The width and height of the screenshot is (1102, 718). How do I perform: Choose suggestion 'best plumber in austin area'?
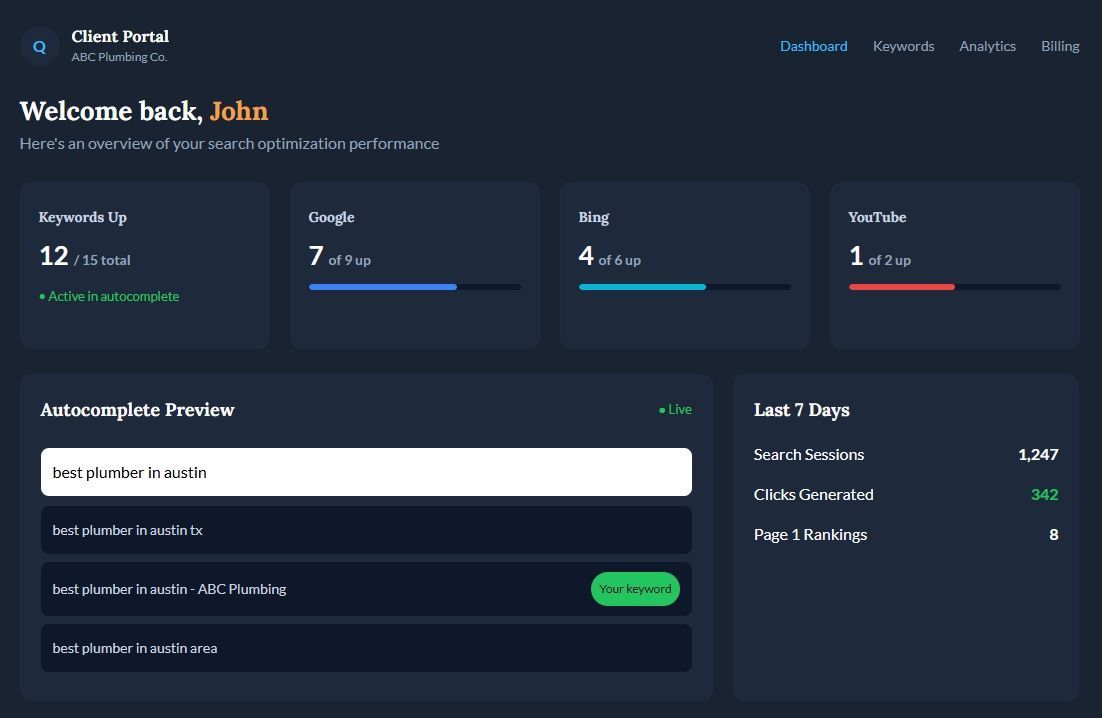366,648
